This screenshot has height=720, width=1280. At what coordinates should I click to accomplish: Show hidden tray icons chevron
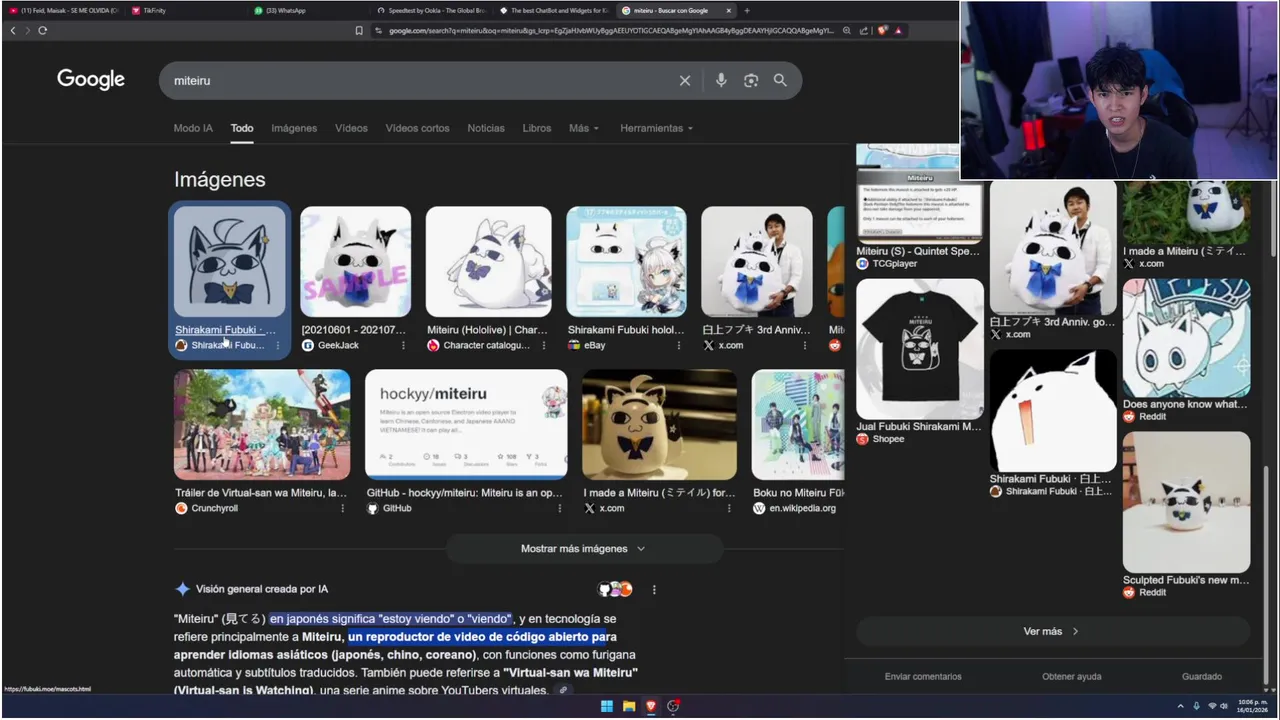click(1181, 706)
